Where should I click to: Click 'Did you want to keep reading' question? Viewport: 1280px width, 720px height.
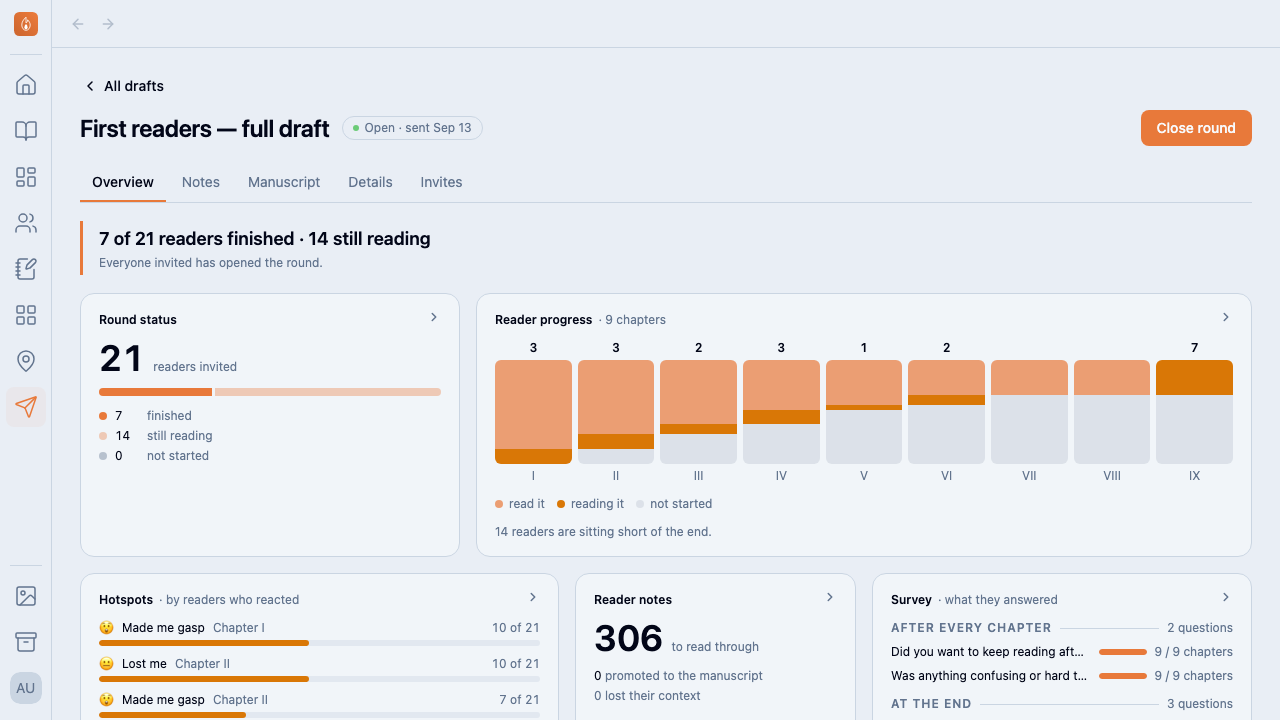[989, 652]
